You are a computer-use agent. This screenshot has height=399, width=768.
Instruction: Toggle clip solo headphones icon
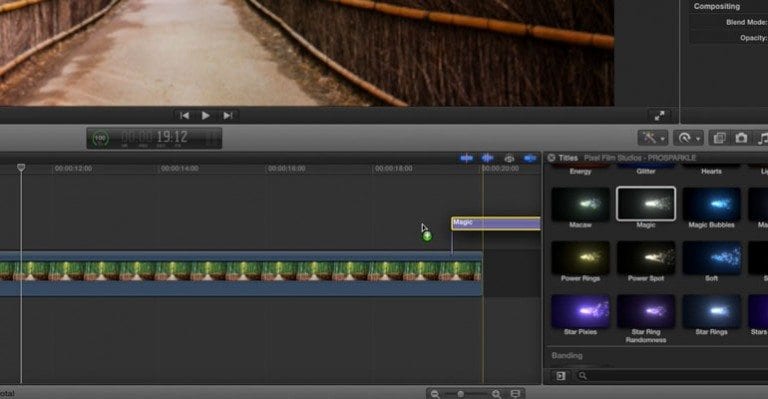click(x=509, y=158)
